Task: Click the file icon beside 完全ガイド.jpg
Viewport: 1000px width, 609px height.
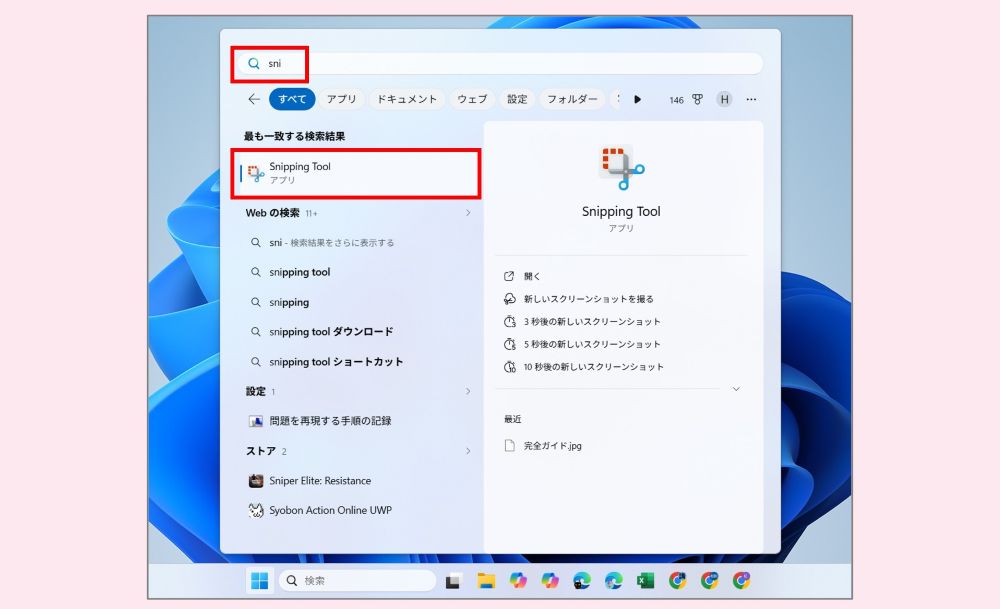Action: click(509, 445)
